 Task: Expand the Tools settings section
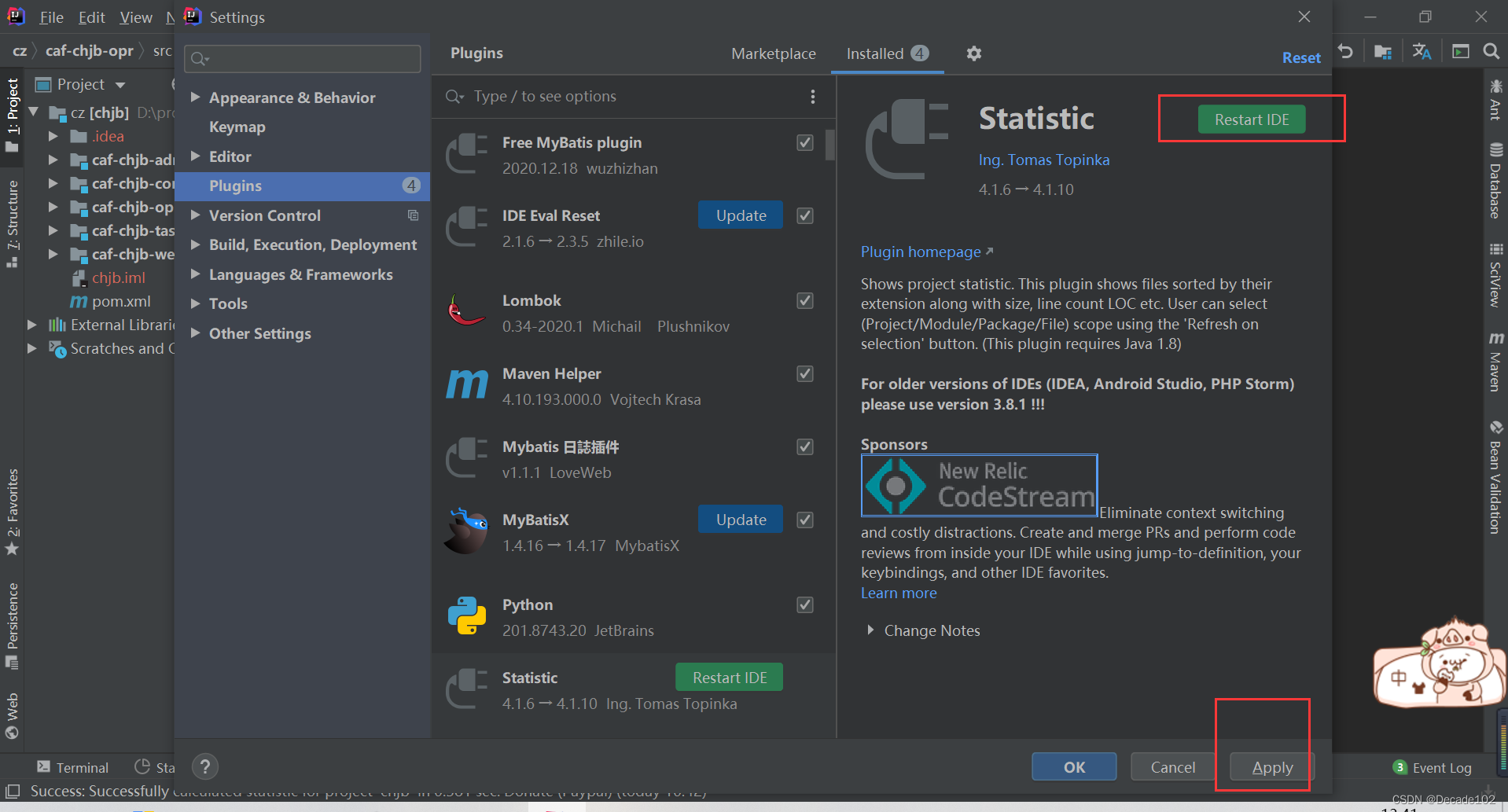(195, 303)
